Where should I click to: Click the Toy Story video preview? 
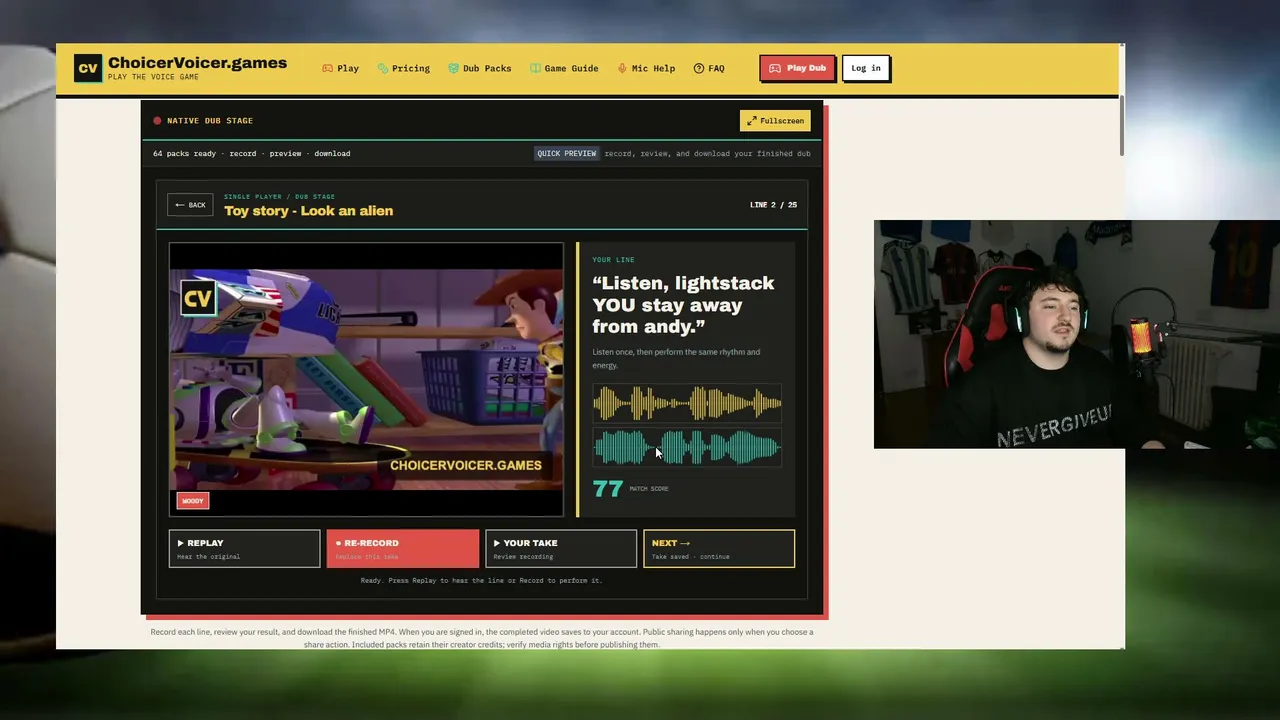(x=366, y=379)
